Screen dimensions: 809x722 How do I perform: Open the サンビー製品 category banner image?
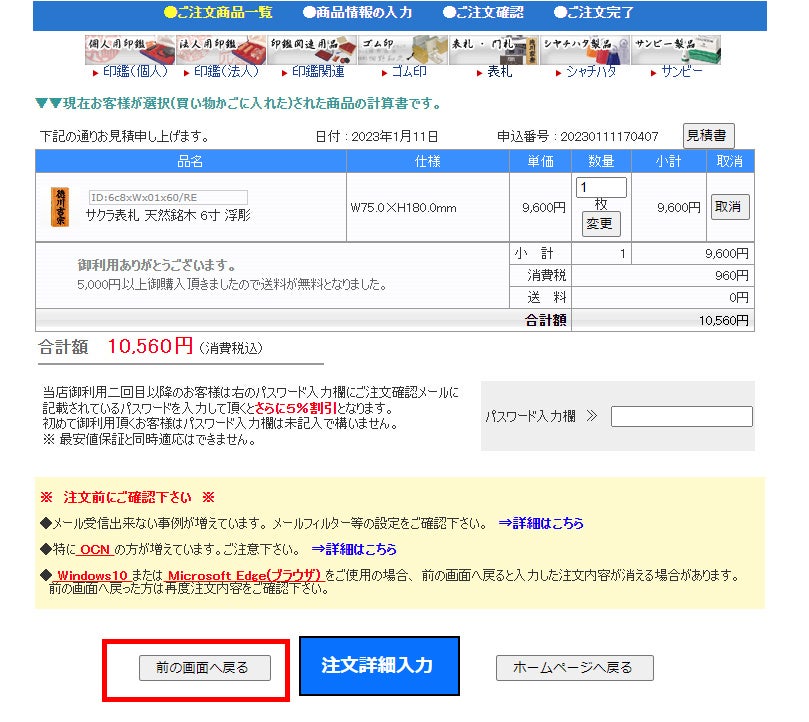tap(676, 50)
